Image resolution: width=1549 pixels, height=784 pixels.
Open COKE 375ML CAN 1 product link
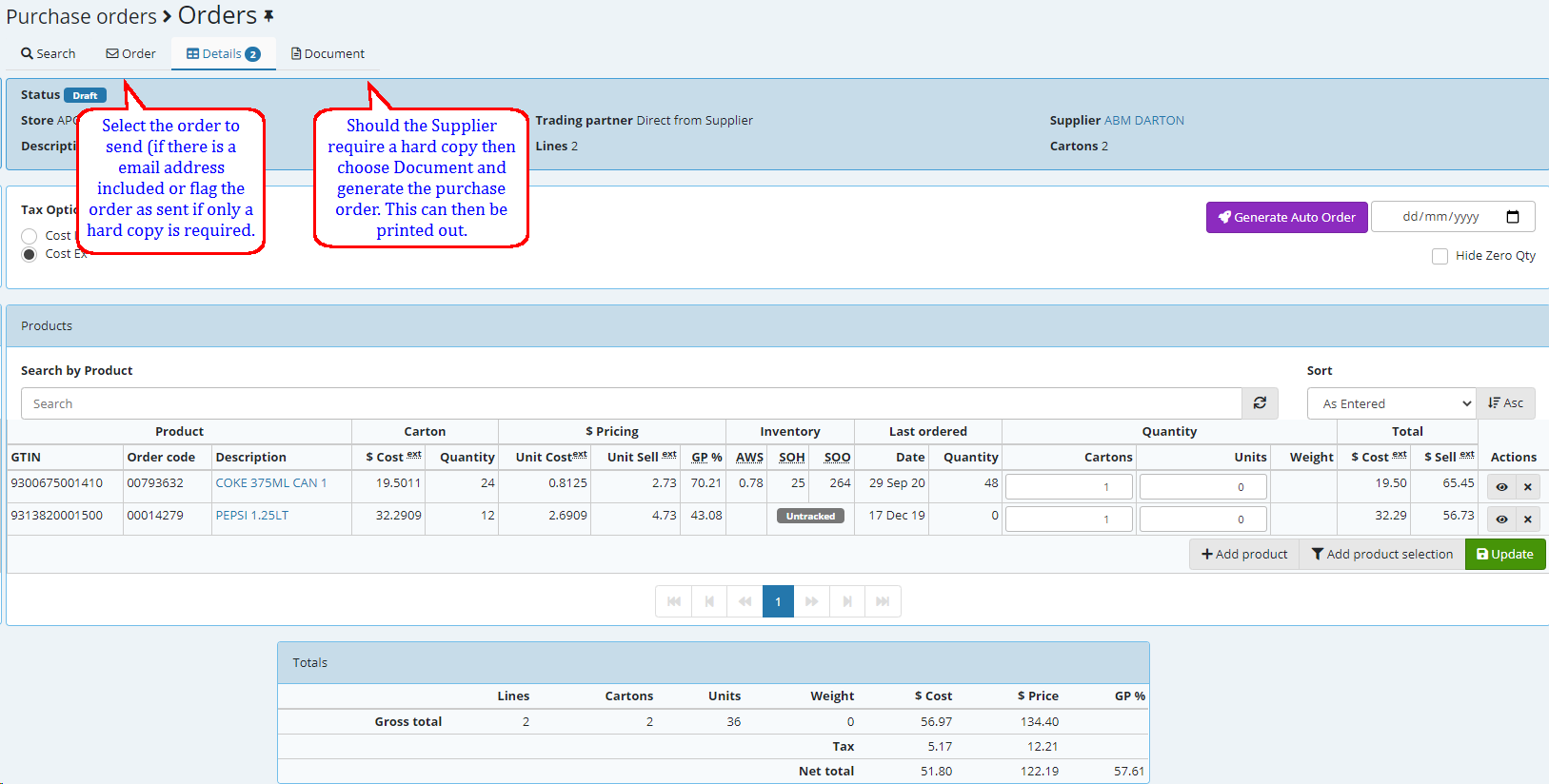[271, 483]
